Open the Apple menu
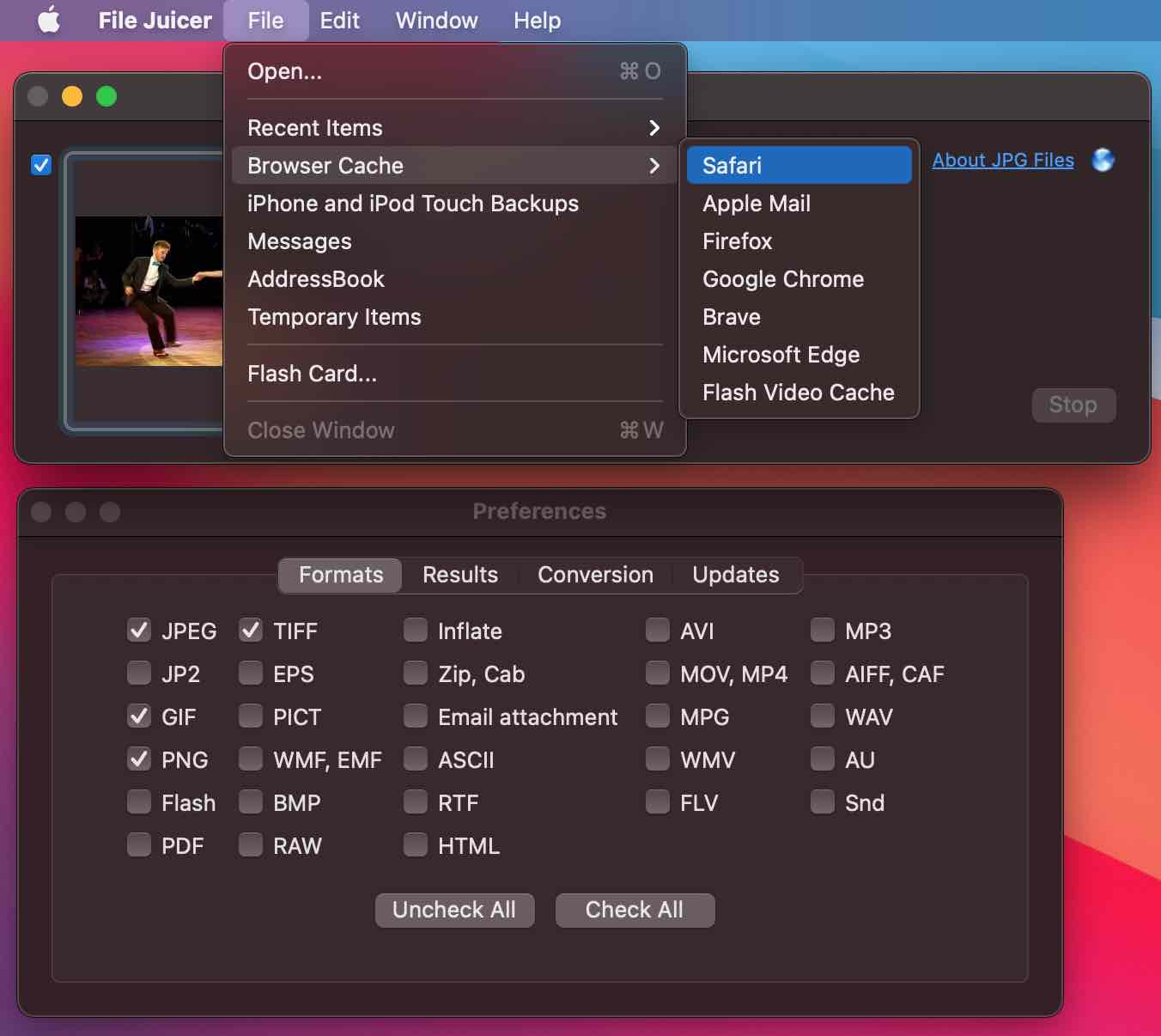The width and height of the screenshot is (1161, 1036). click(49, 20)
